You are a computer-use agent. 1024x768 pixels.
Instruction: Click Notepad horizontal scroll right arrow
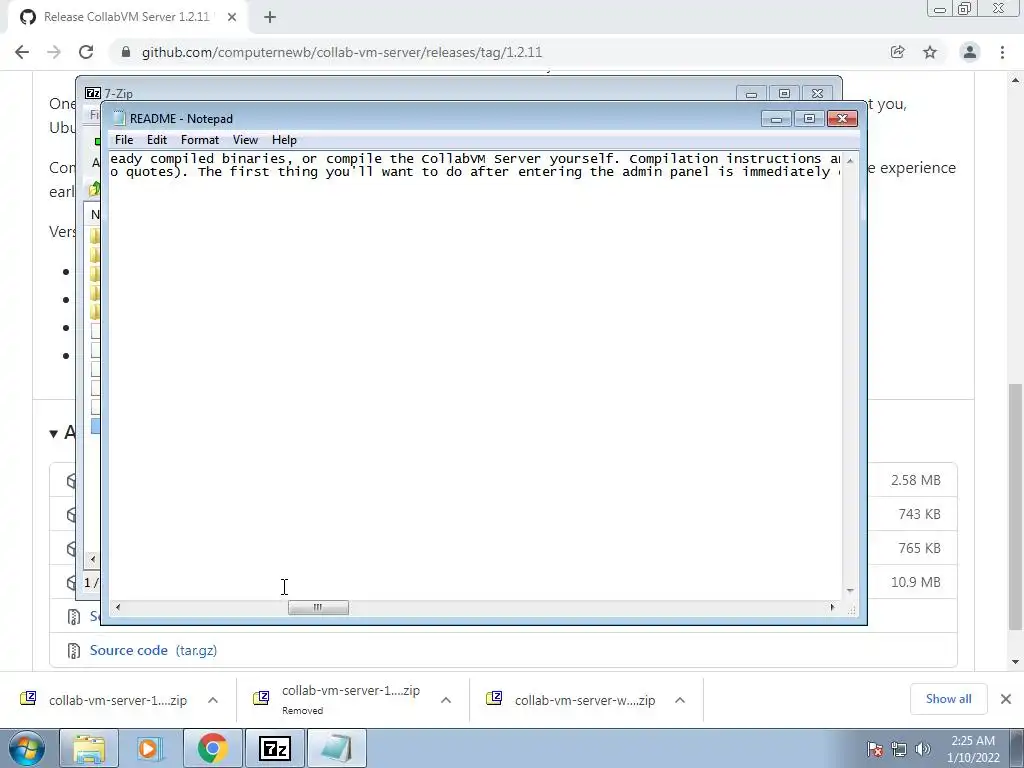click(832, 607)
